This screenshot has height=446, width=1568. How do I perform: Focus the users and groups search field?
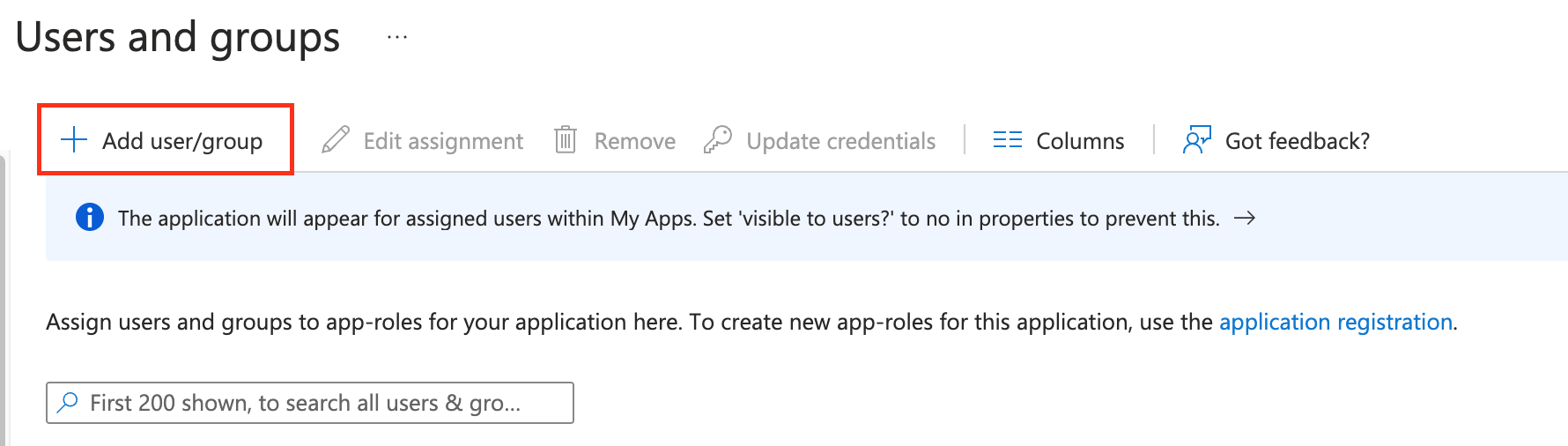317,403
